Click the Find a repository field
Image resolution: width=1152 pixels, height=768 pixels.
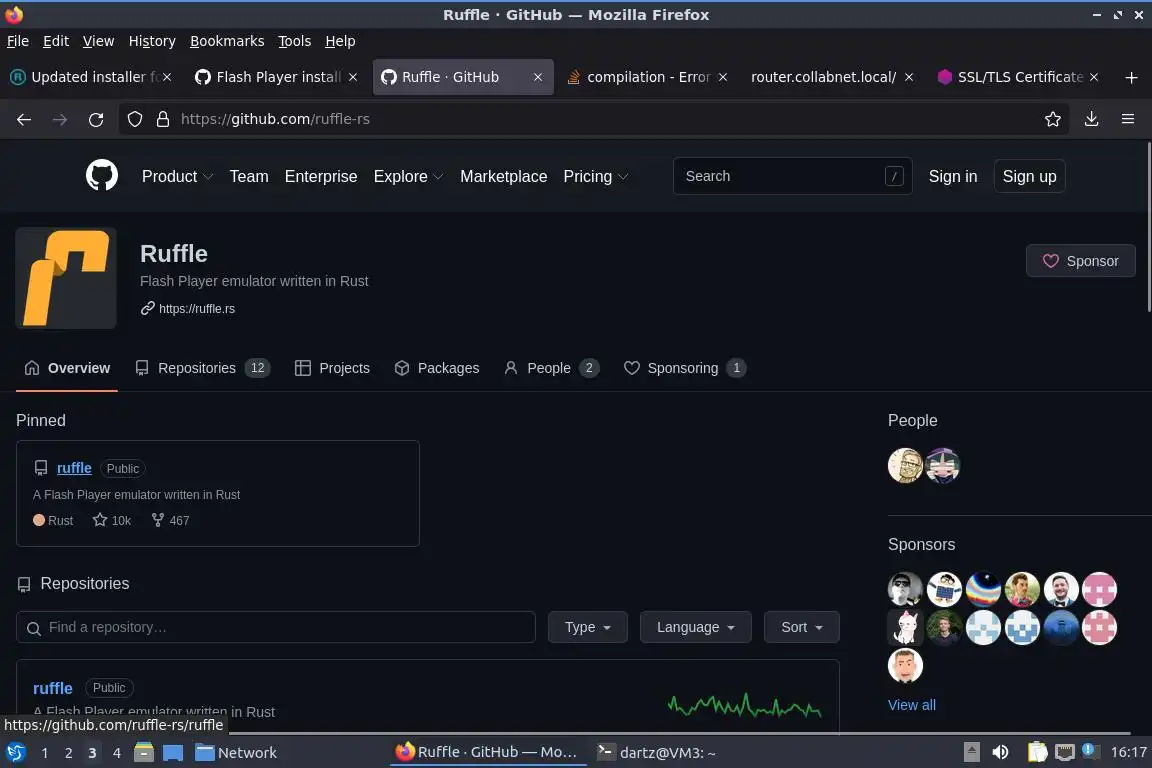click(x=276, y=627)
